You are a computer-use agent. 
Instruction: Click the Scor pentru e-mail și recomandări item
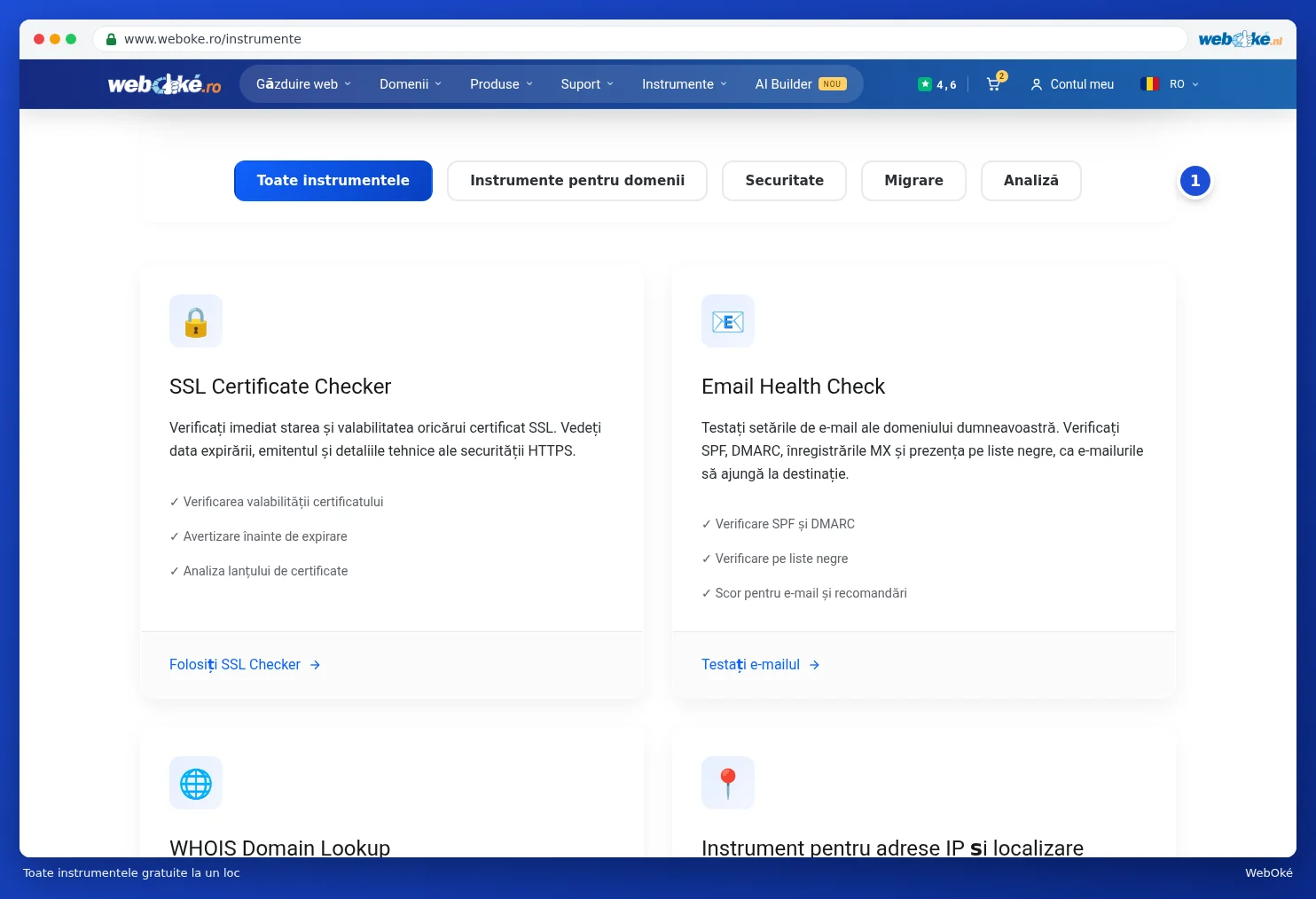tap(804, 593)
